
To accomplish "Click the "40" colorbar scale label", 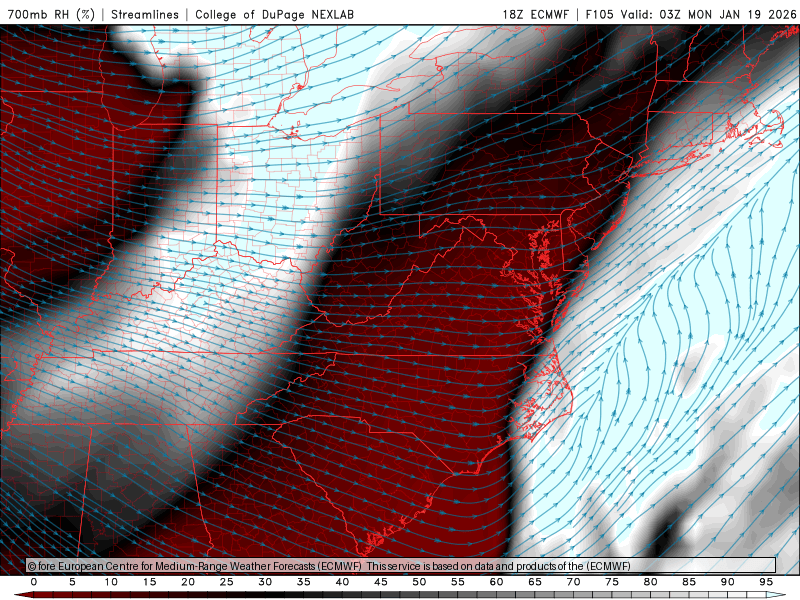I will pos(342,582).
